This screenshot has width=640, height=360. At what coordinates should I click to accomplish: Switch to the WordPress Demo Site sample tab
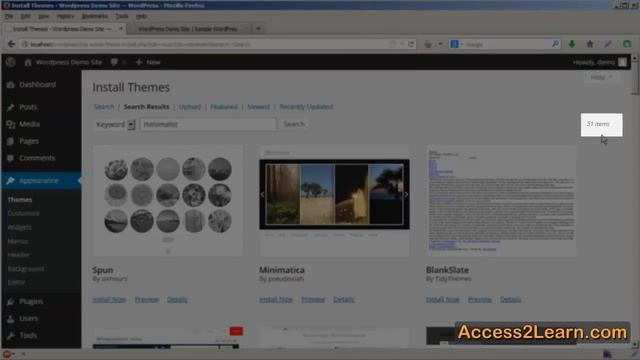tap(188, 29)
